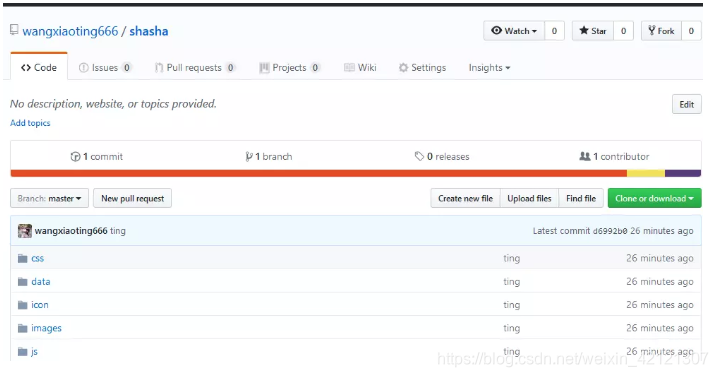This screenshot has height=377, width=718.
Task: Click the folder icon beside css
Action: click(x=22, y=258)
